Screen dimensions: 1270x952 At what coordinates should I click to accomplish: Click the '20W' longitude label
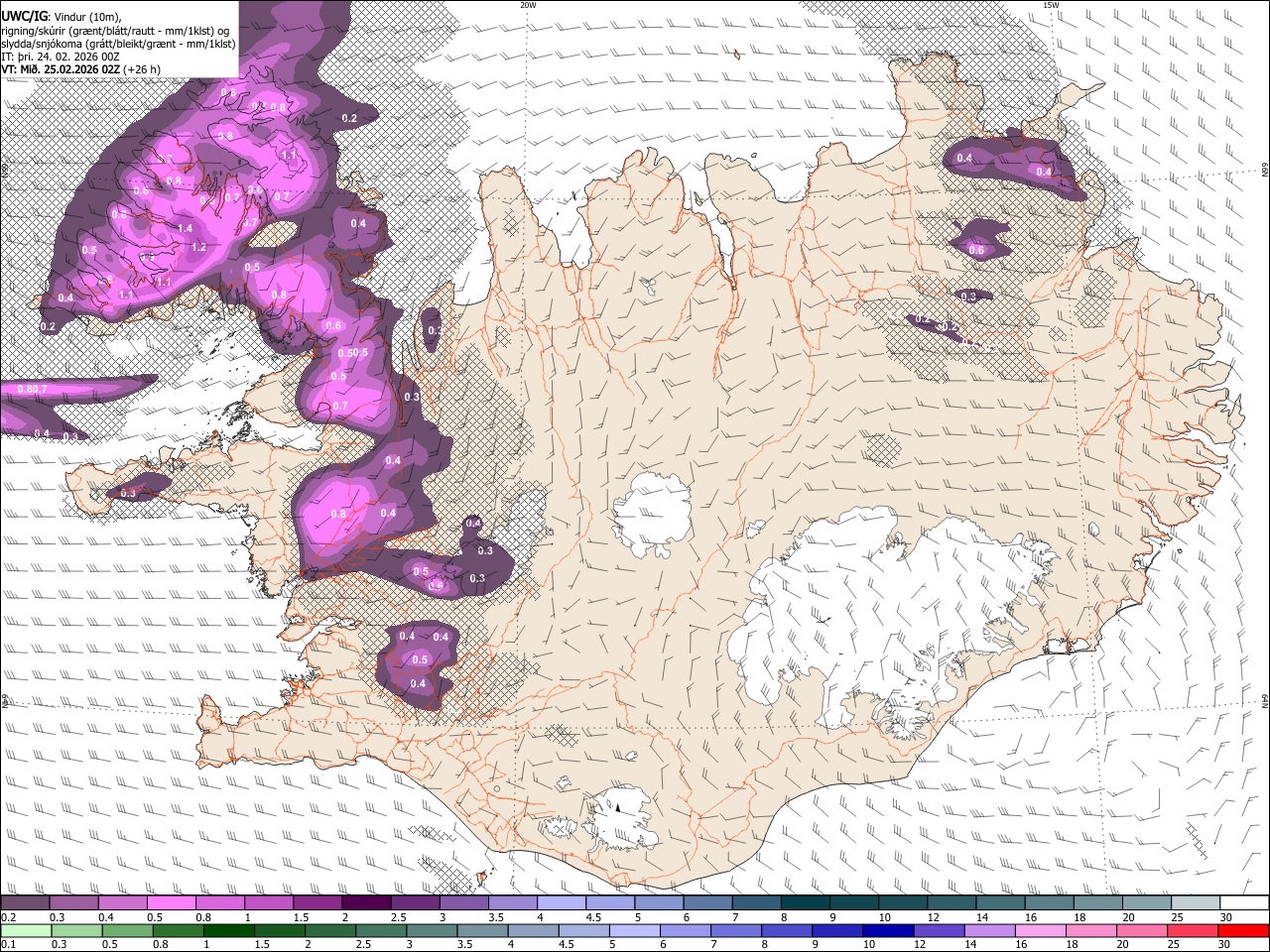tap(528, 5)
